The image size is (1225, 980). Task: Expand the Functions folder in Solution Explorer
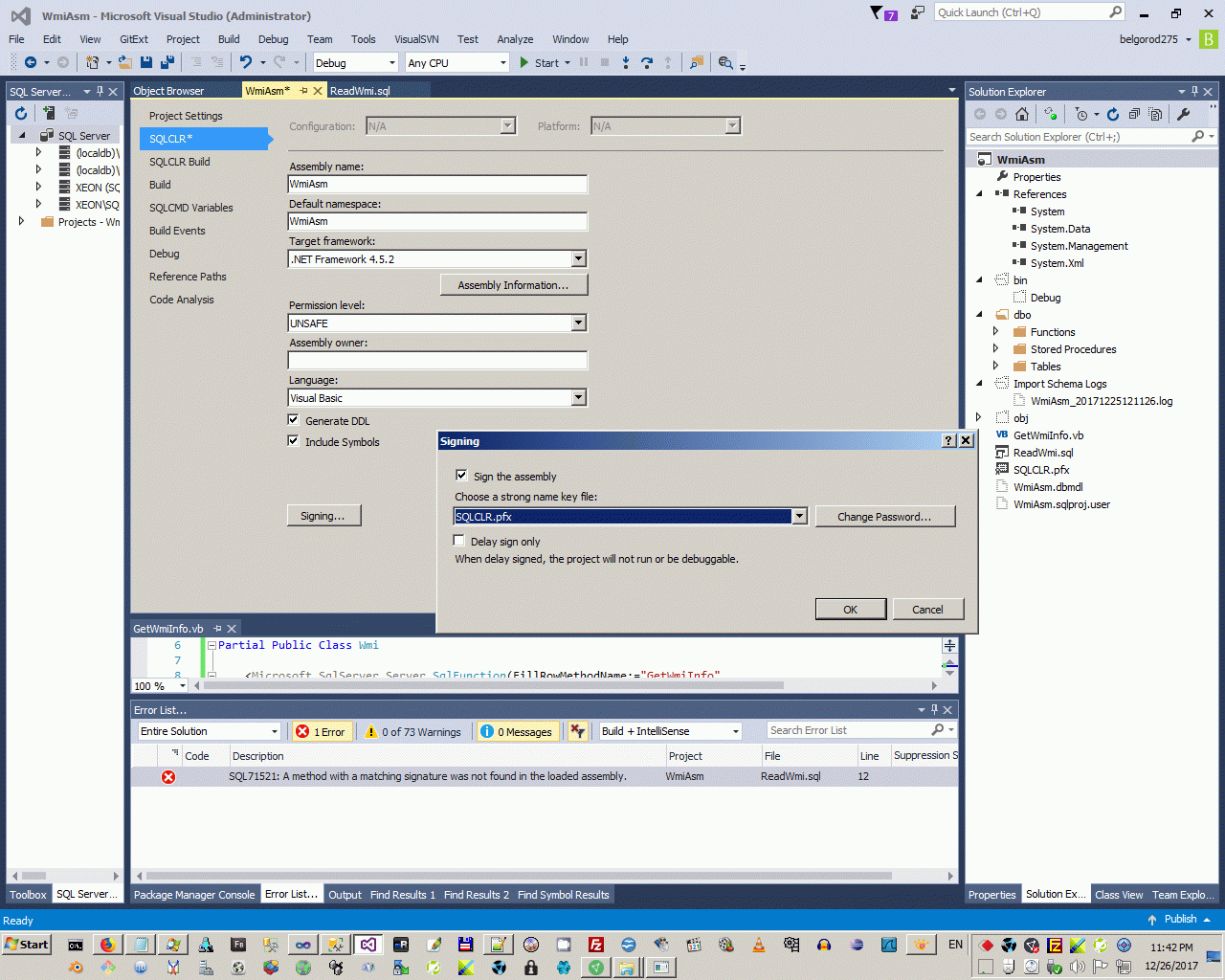pyautogui.click(x=995, y=332)
